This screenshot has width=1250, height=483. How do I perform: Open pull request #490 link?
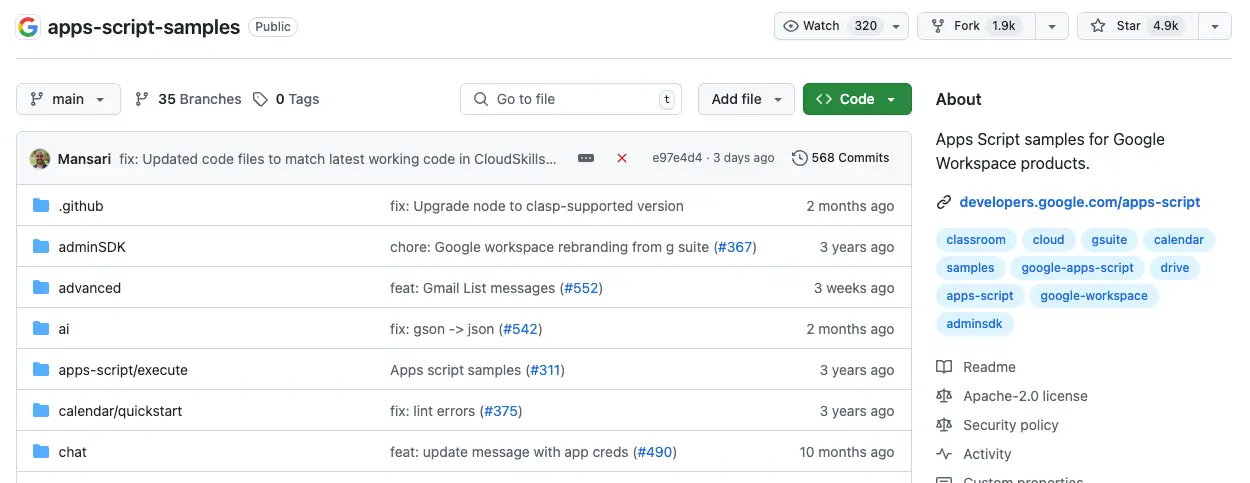click(655, 452)
